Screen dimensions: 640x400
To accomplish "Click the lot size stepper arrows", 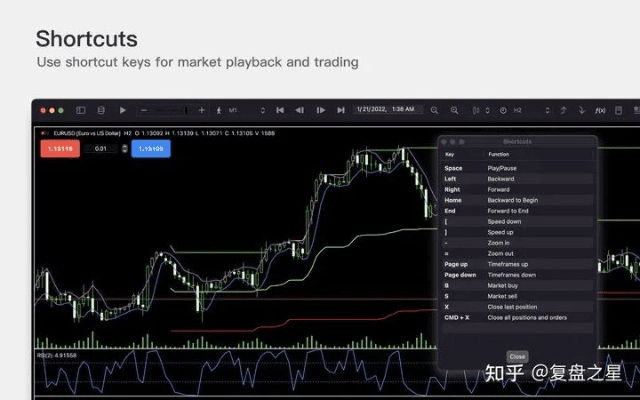I will [124, 149].
